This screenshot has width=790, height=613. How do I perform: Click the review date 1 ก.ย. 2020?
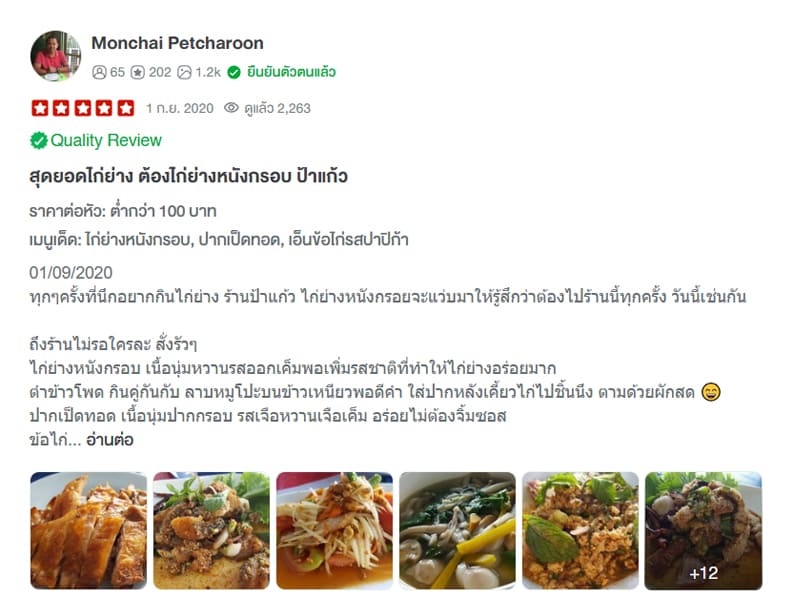(180, 108)
